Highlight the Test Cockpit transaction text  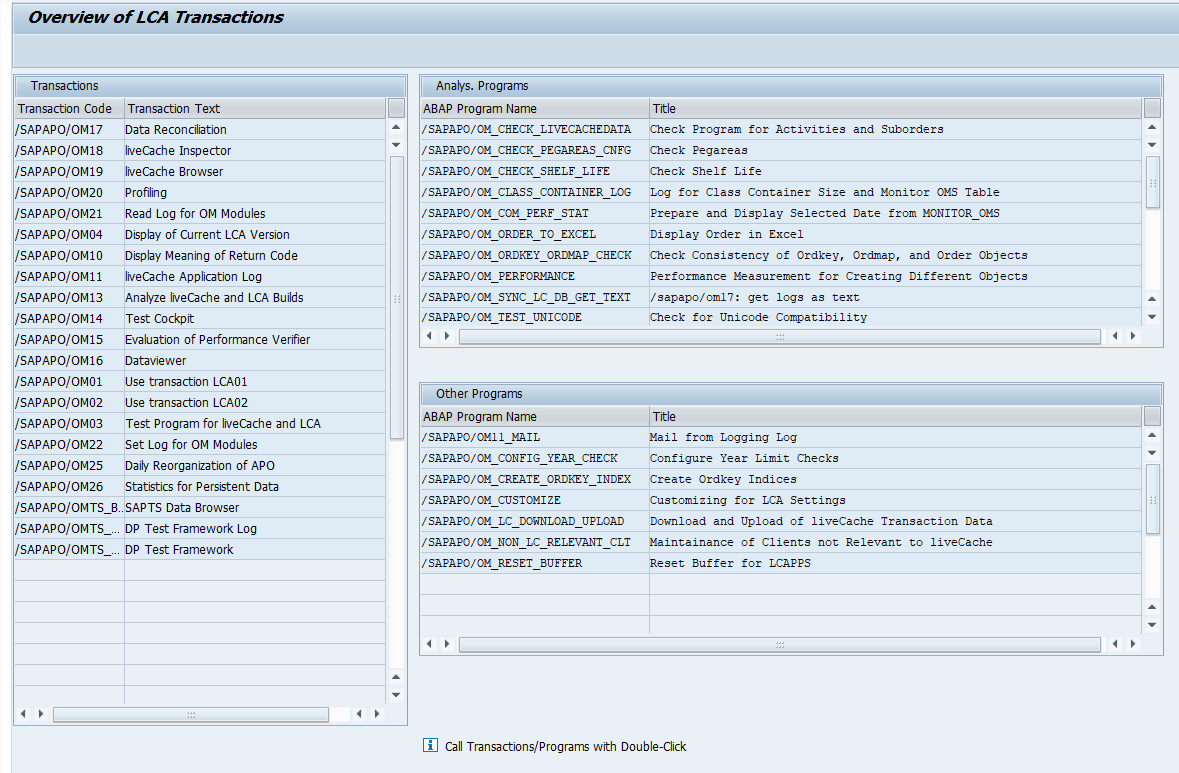click(x=159, y=318)
